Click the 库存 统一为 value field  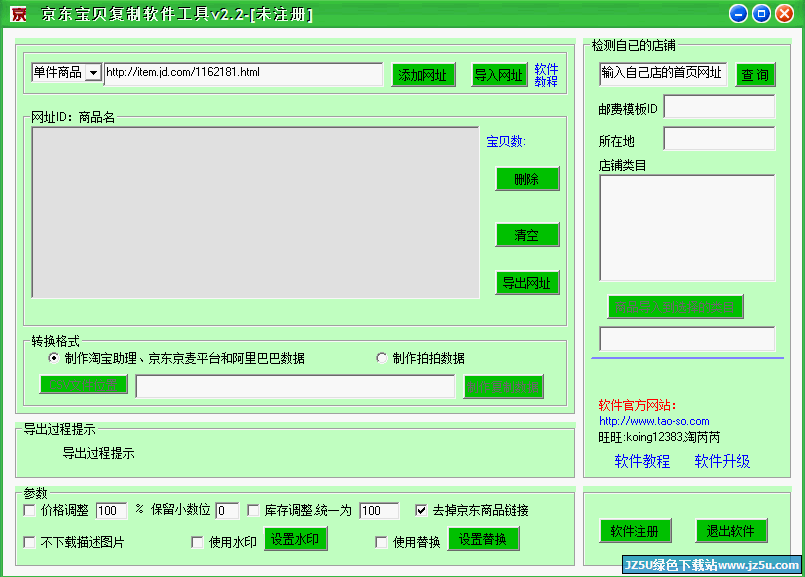pos(379,510)
